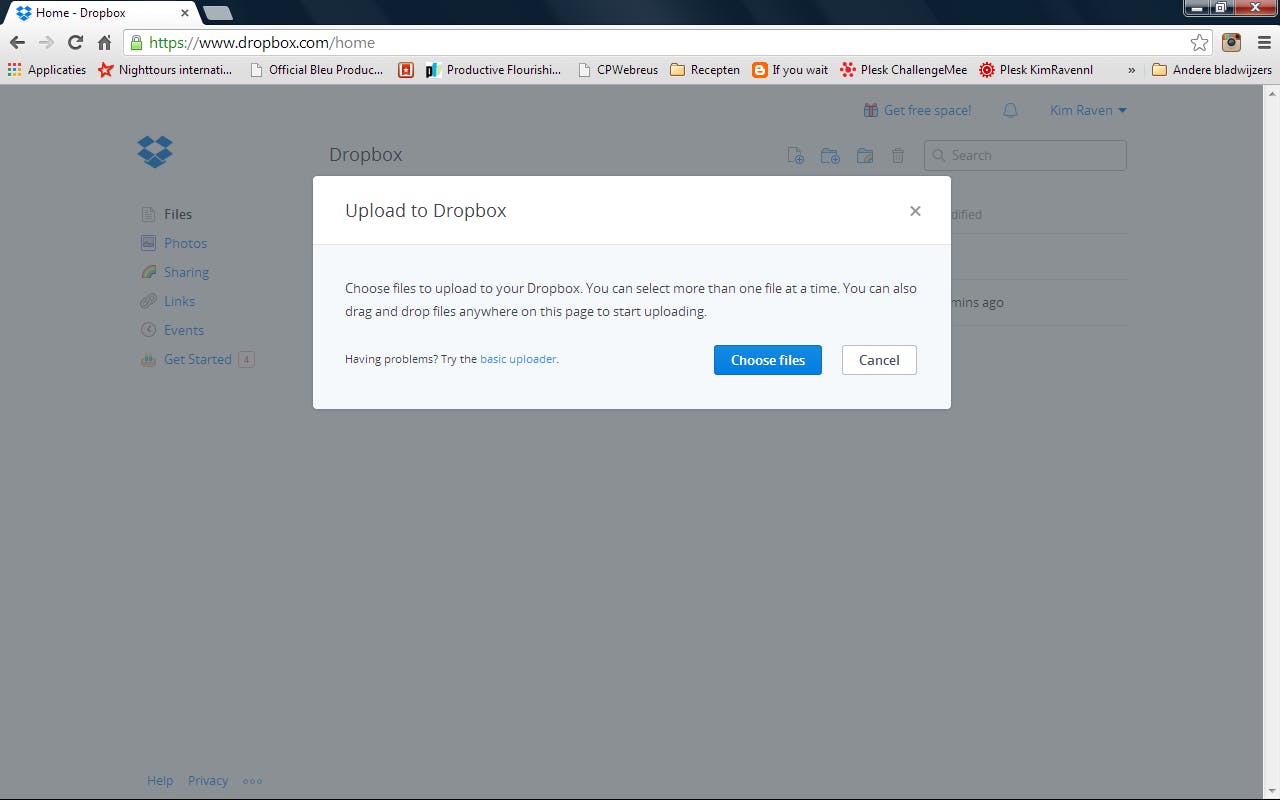Click the gift box icon
The width and height of the screenshot is (1280, 800).
click(871, 110)
